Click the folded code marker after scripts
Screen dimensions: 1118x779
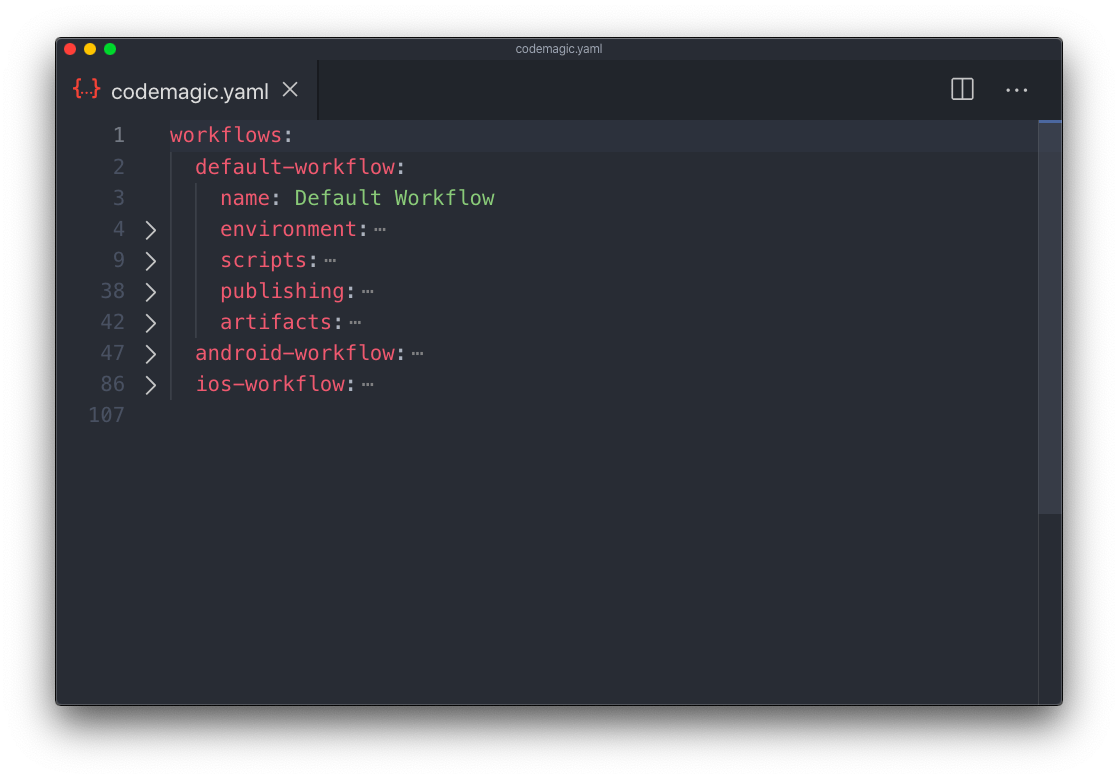tap(330, 260)
